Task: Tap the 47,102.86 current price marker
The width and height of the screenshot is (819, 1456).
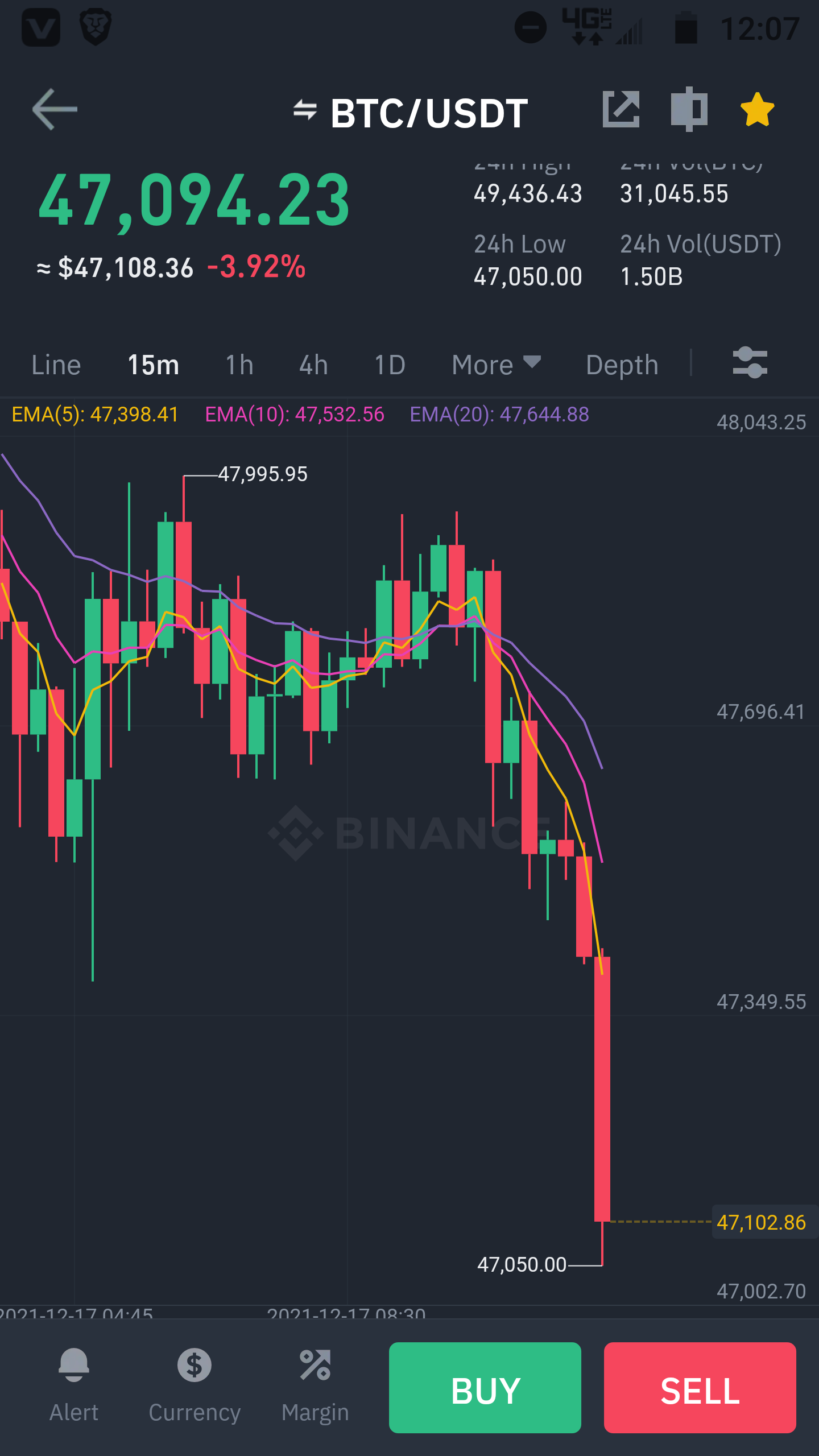Action: coord(762,1222)
